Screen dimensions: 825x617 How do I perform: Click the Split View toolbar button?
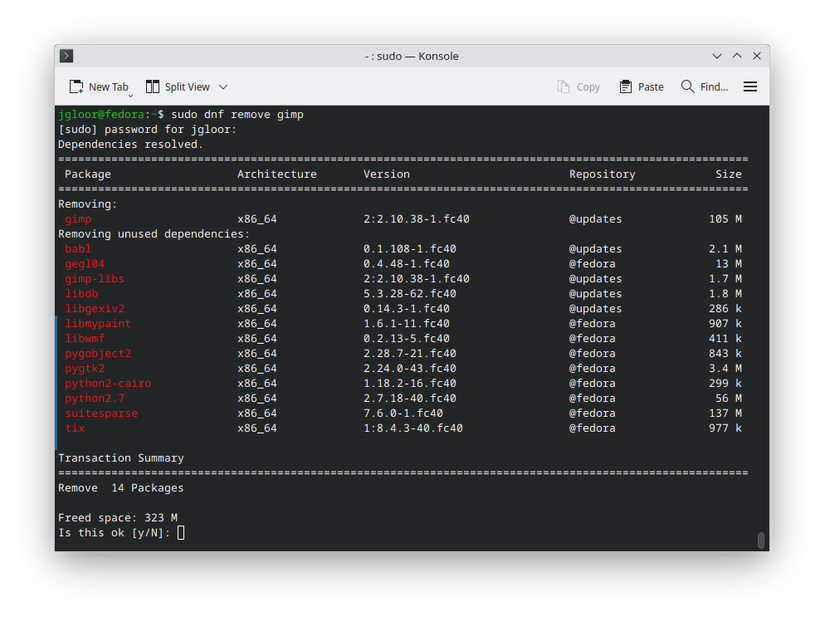pyautogui.click(x=178, y=87)
